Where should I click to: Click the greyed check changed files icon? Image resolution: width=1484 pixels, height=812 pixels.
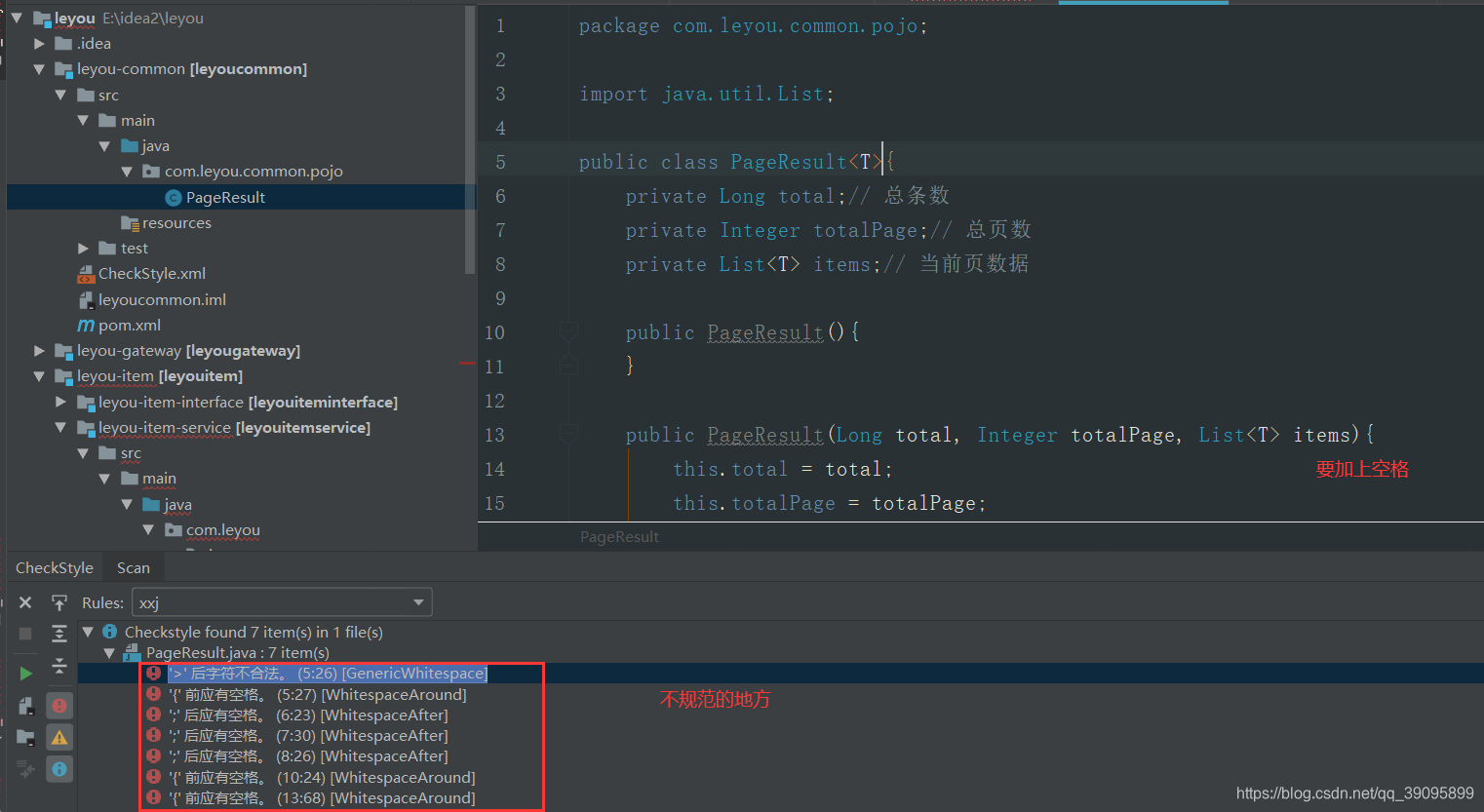25,770
